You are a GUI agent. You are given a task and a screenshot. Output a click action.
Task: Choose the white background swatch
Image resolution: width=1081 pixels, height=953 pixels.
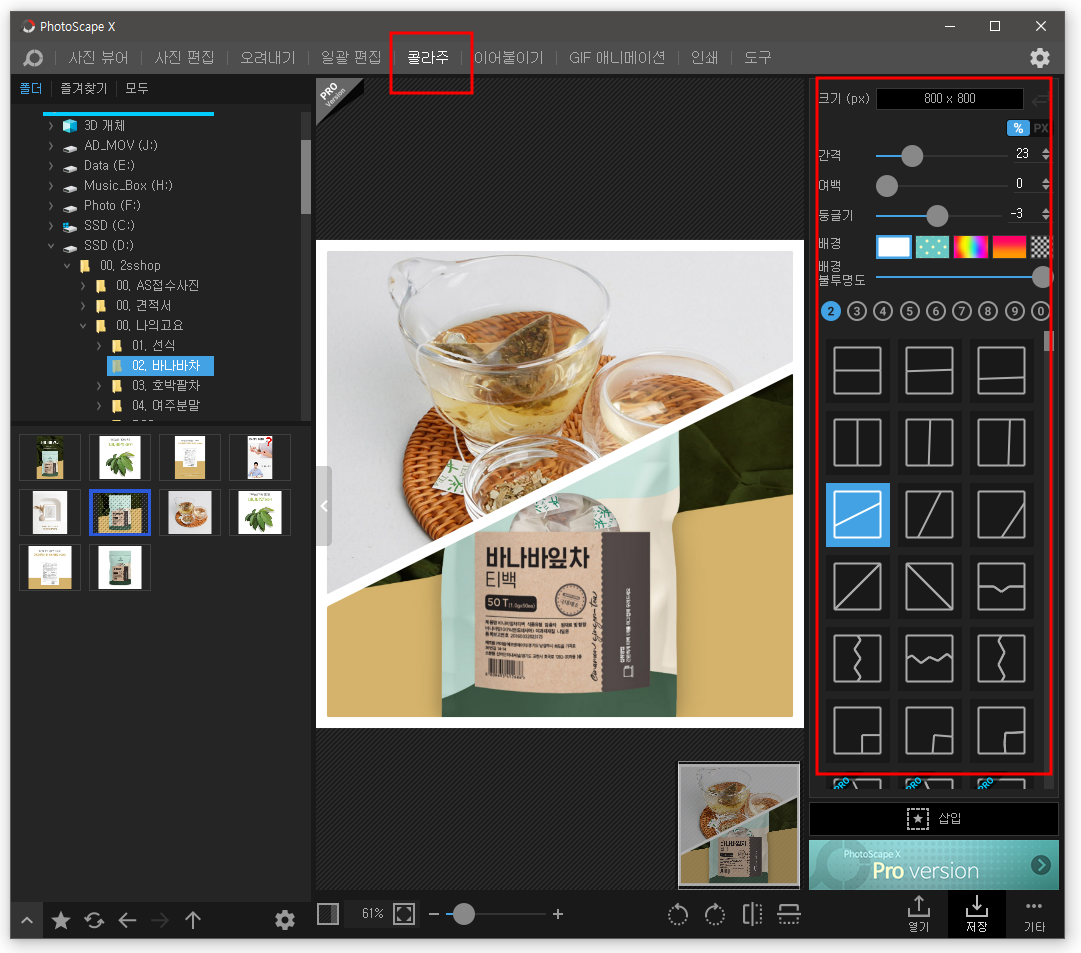[894, 247]
